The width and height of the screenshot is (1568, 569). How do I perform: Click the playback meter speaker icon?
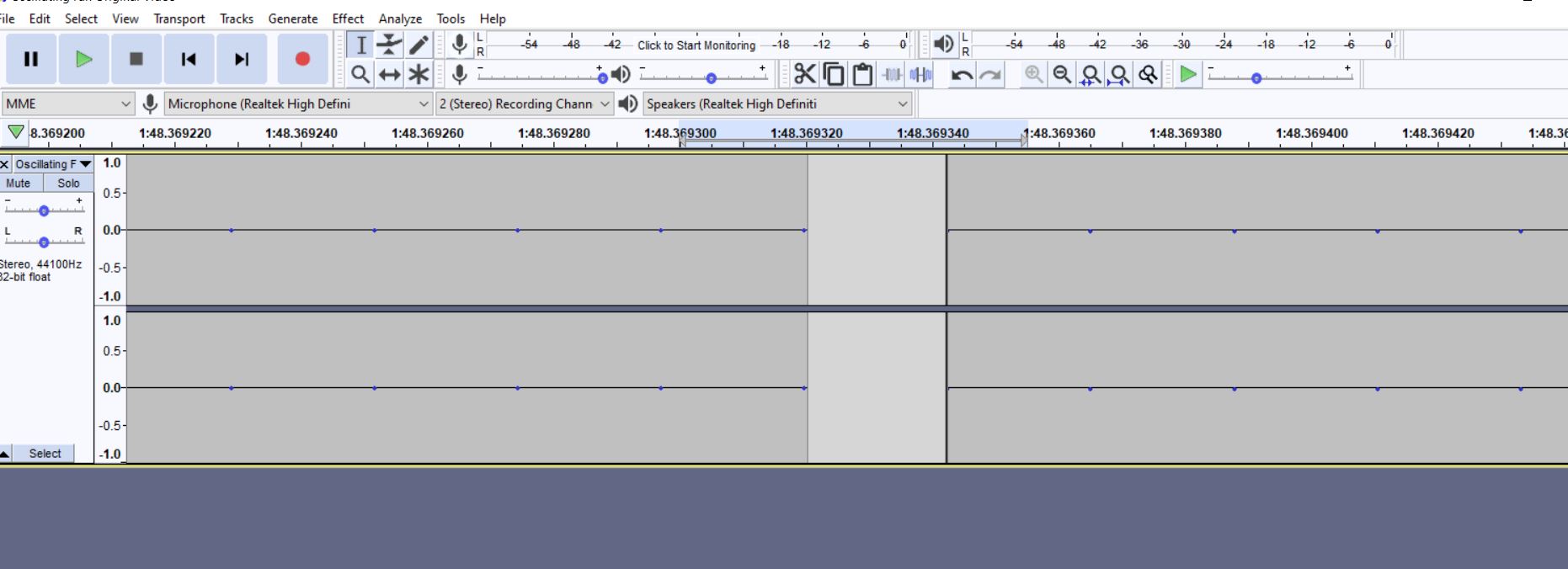click(944, 44)
